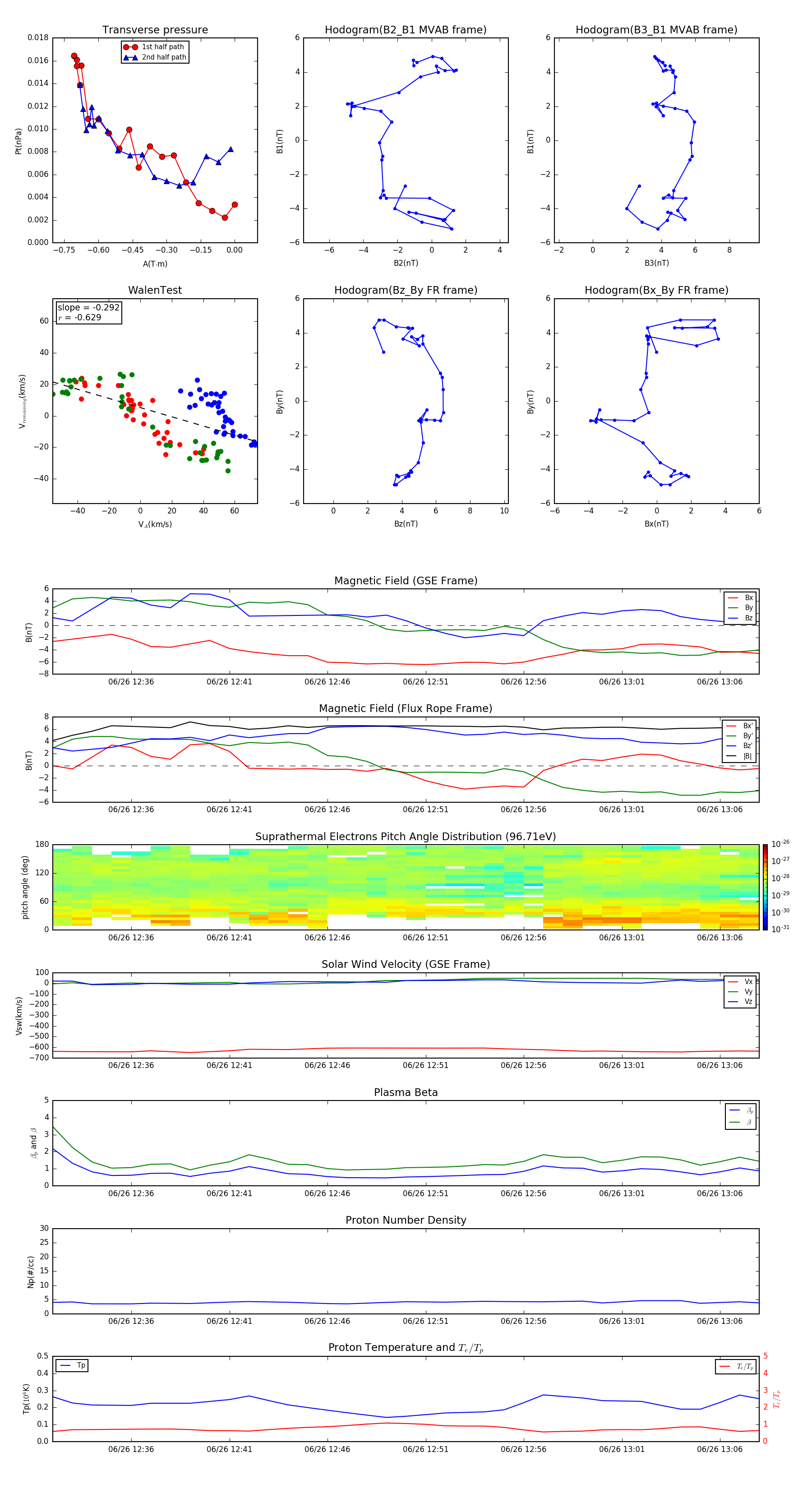Click the 'Transverse pressure' plot title
Image resolution: width=812 pixels, height=1489 pixels.
coord(155,30)
